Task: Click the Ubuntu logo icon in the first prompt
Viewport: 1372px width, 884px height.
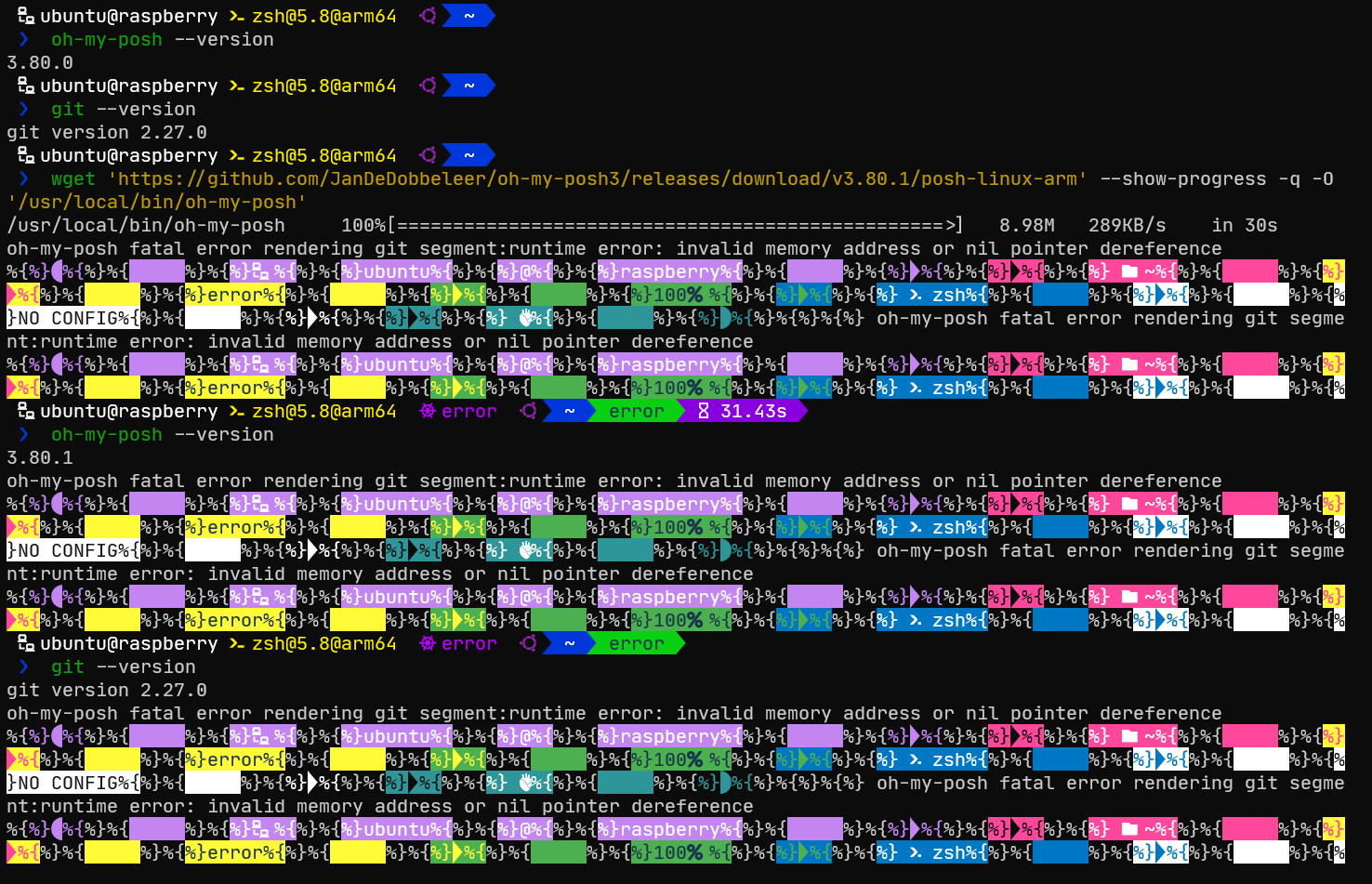Action: click(428, 16)
